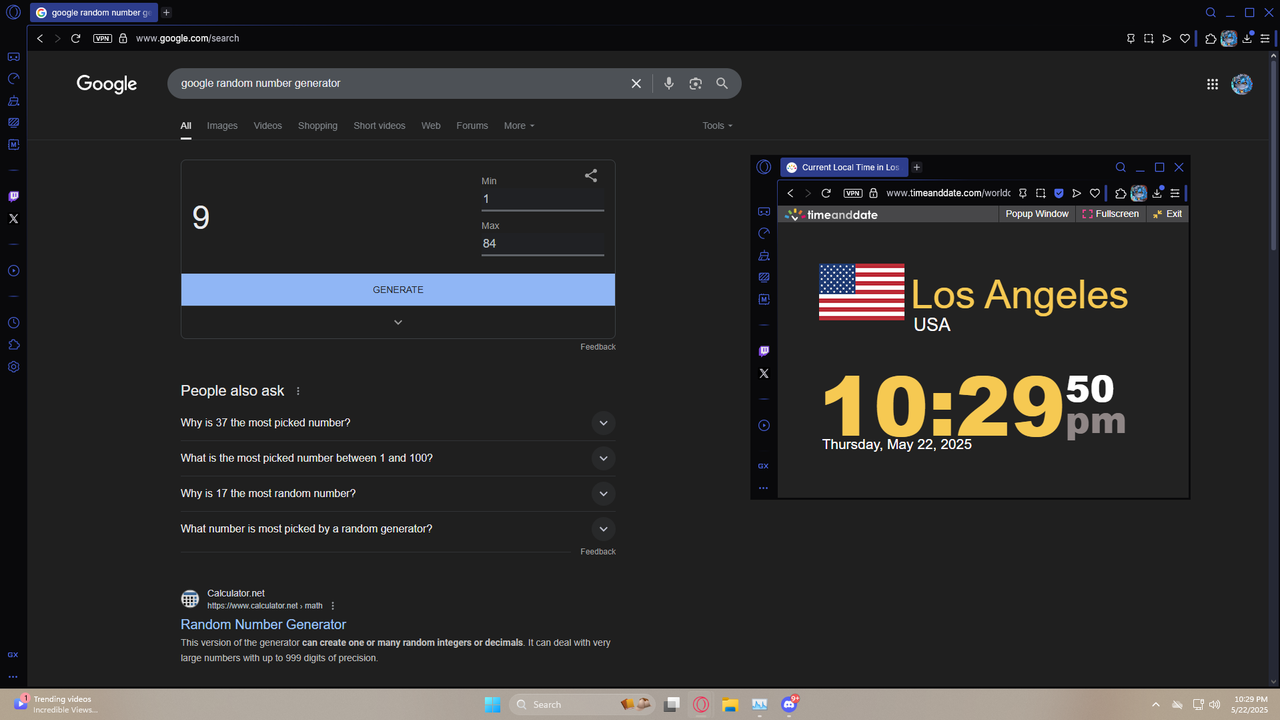Switch to Short videos search tab

click(379, 126)
